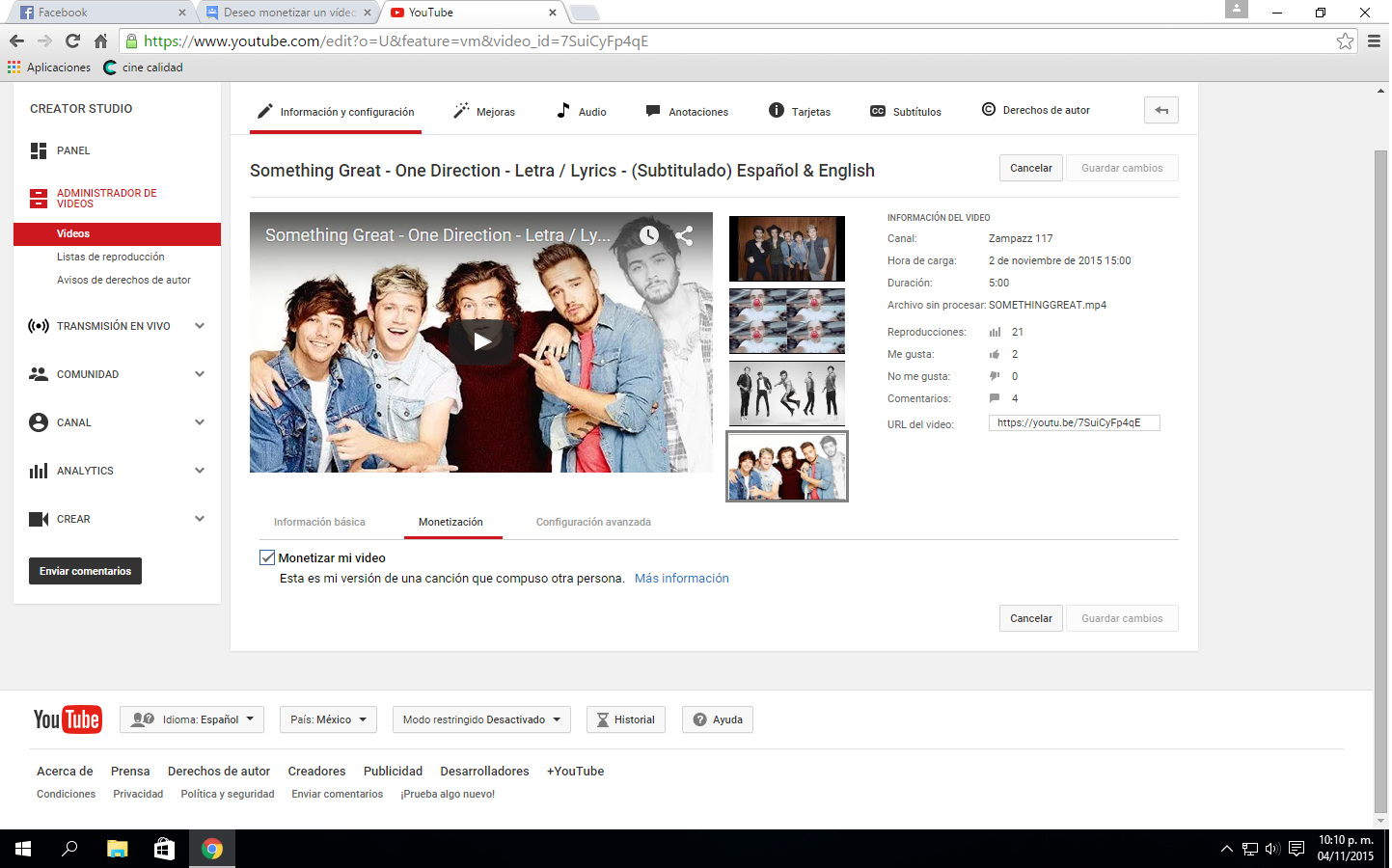
Task: Click the Enviar comentarios sidebar button
Action: (85, 571)
